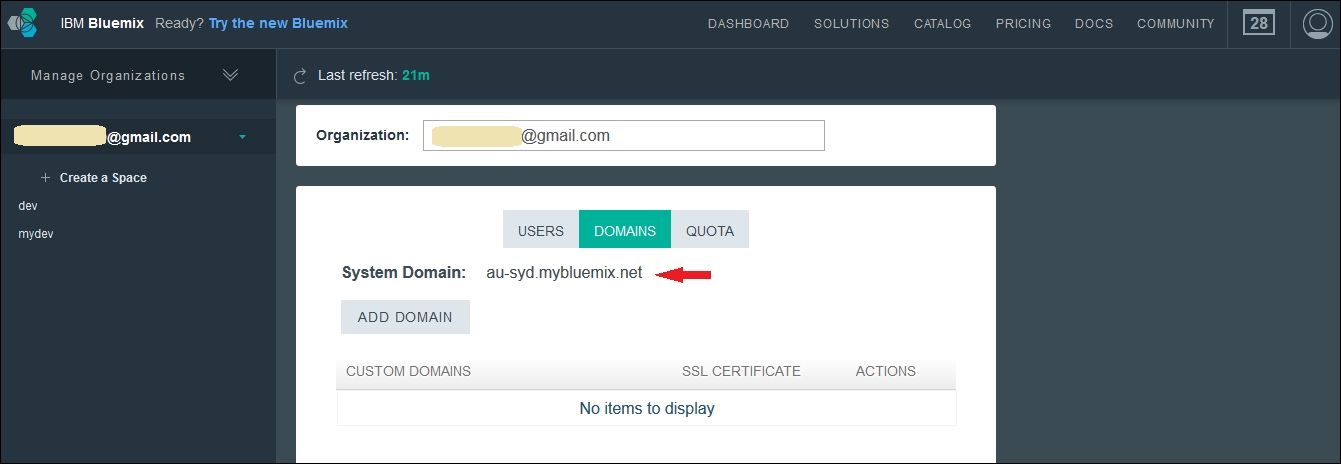1341x464 pixels.
Task: Click the IBM Bluemix hexagon logo
Action: point(23,22)
